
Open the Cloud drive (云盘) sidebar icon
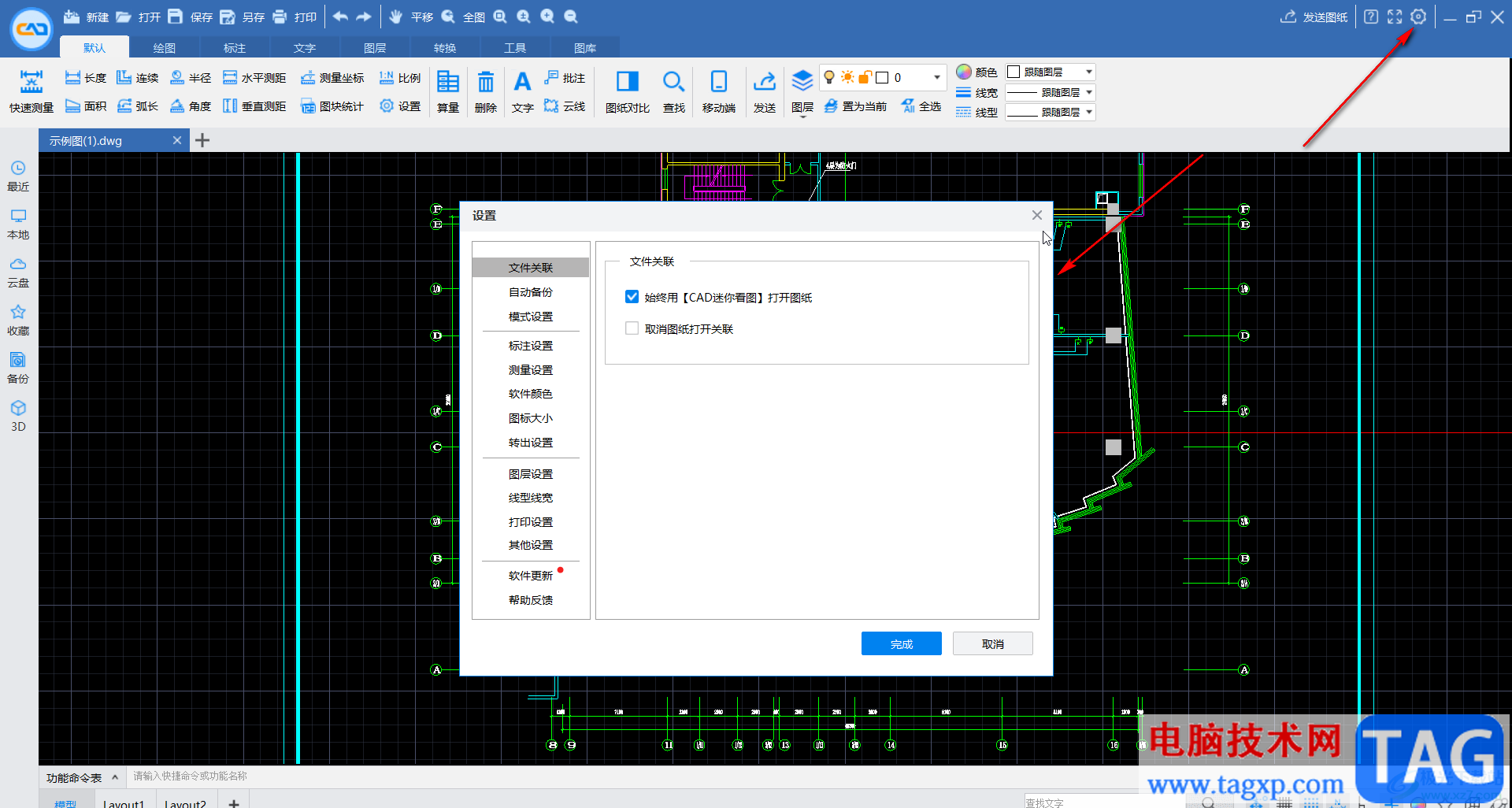pyautogui.click(x=18, y=265)
